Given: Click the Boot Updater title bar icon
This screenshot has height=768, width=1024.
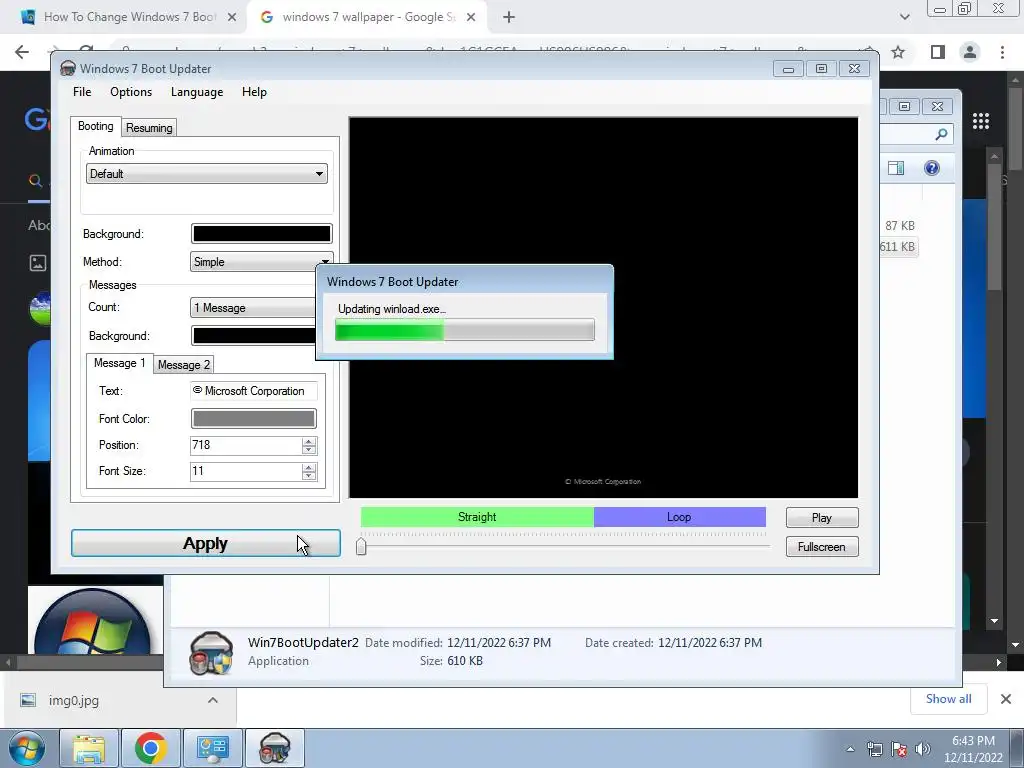Looking at the screenshot, I should coord(67,69).
